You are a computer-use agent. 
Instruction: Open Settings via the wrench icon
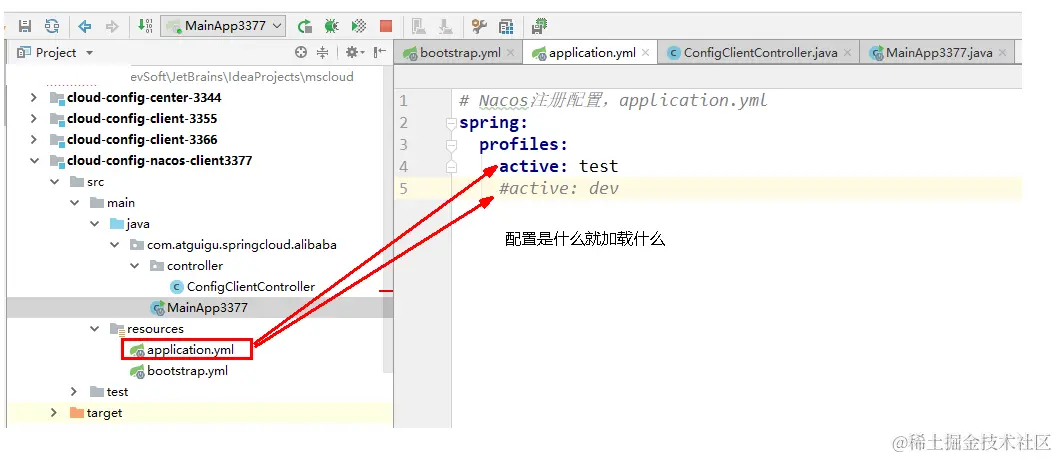click(x=479, y=26)
